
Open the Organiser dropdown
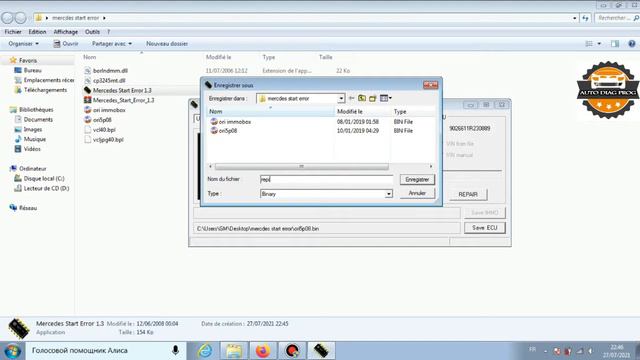(x=24, y=44)
